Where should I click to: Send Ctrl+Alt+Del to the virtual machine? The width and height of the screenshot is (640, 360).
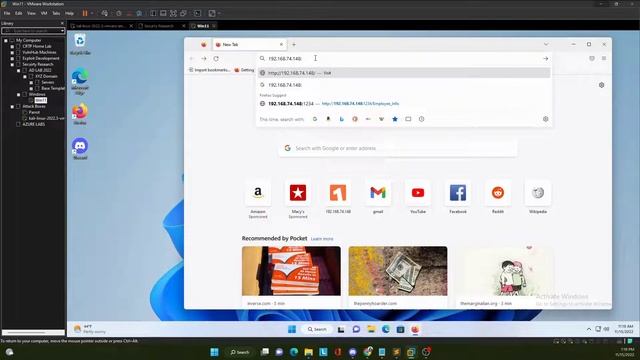[x=105, y=13]
